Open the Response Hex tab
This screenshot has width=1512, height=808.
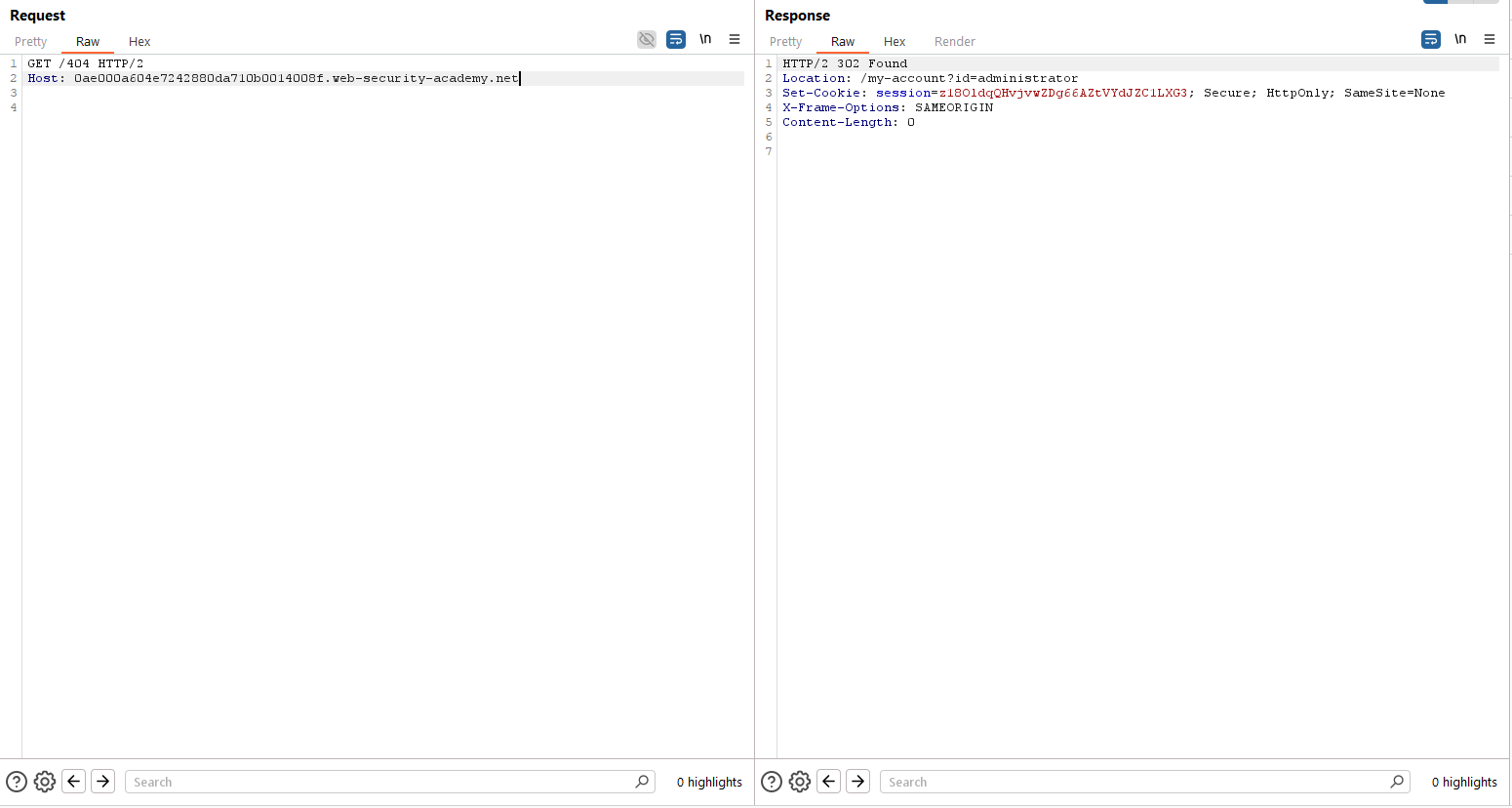(895, 42)
